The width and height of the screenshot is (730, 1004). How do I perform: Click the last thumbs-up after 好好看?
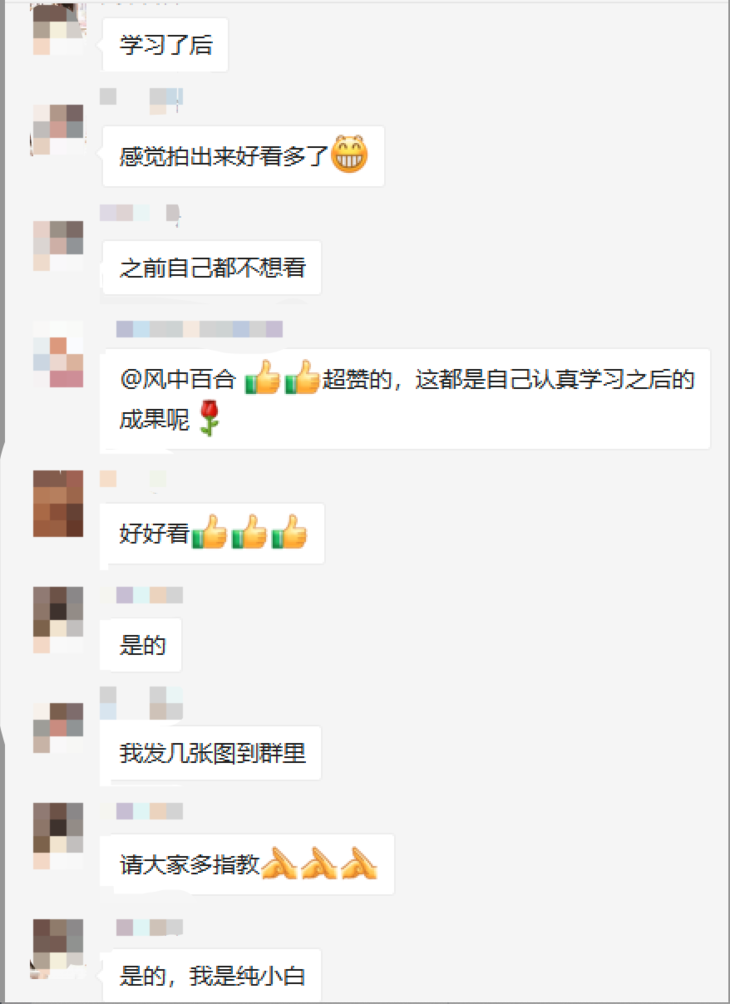[x=289, y=532]
